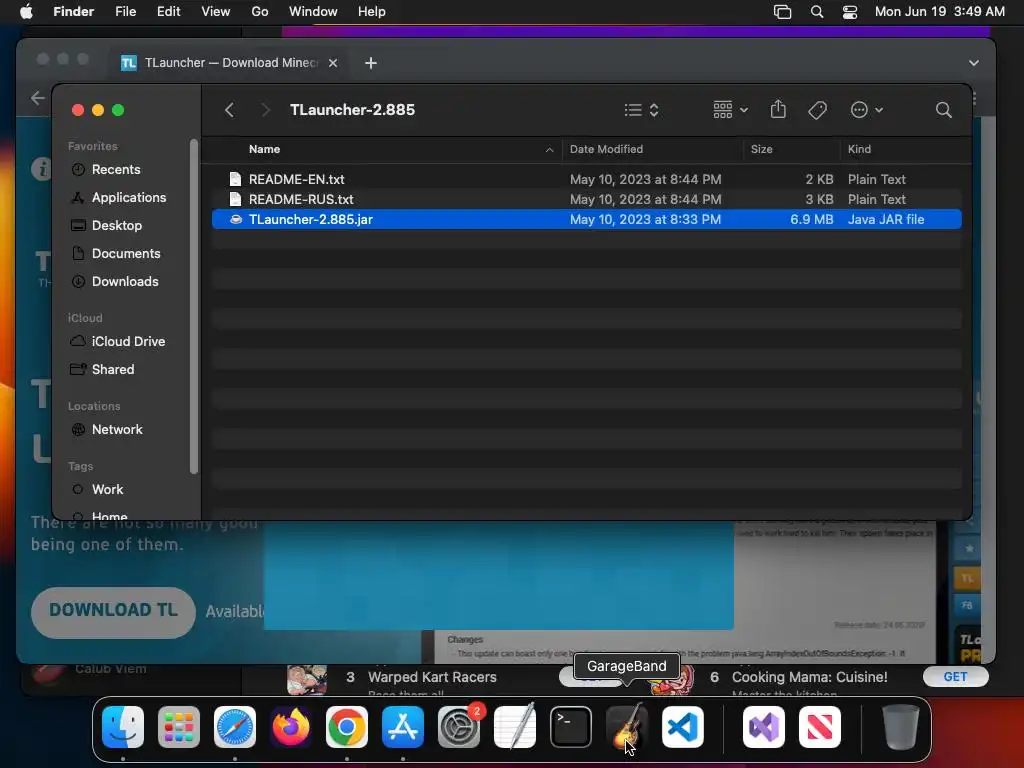1024x768 pixels.
Task: Expand browser tab list chevron
Action: (974, 63)
